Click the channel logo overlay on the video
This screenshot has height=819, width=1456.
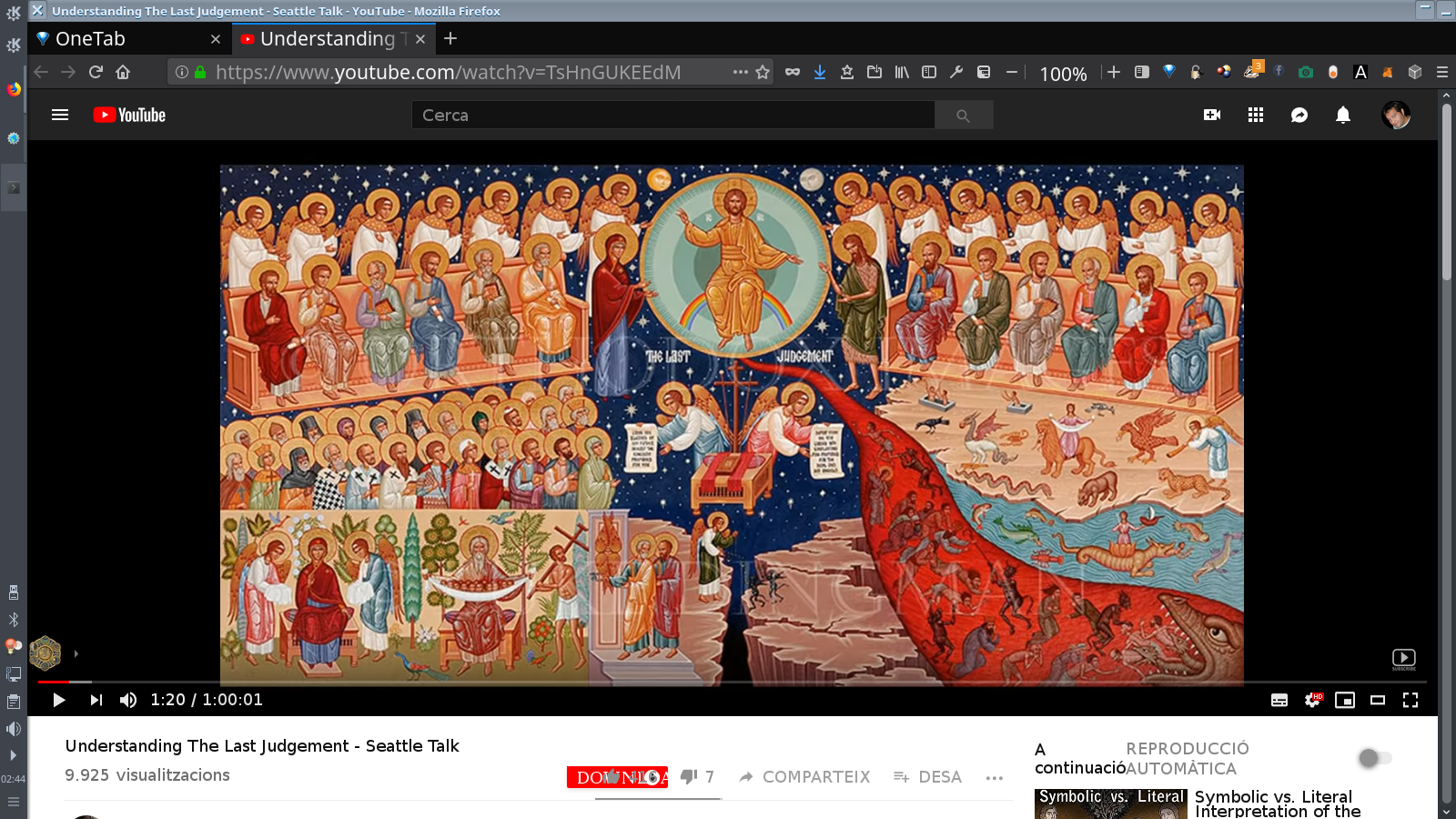pyautogui.click(x=45, y=652)
